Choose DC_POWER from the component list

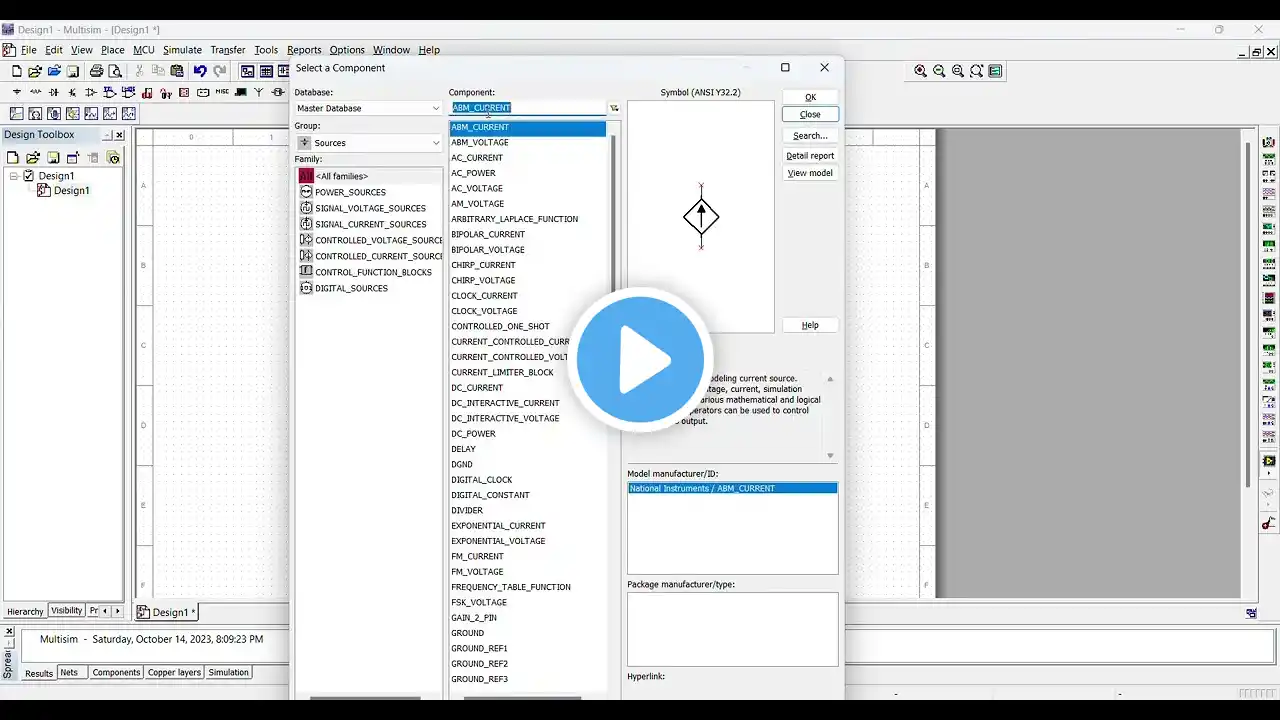(473, 434)
